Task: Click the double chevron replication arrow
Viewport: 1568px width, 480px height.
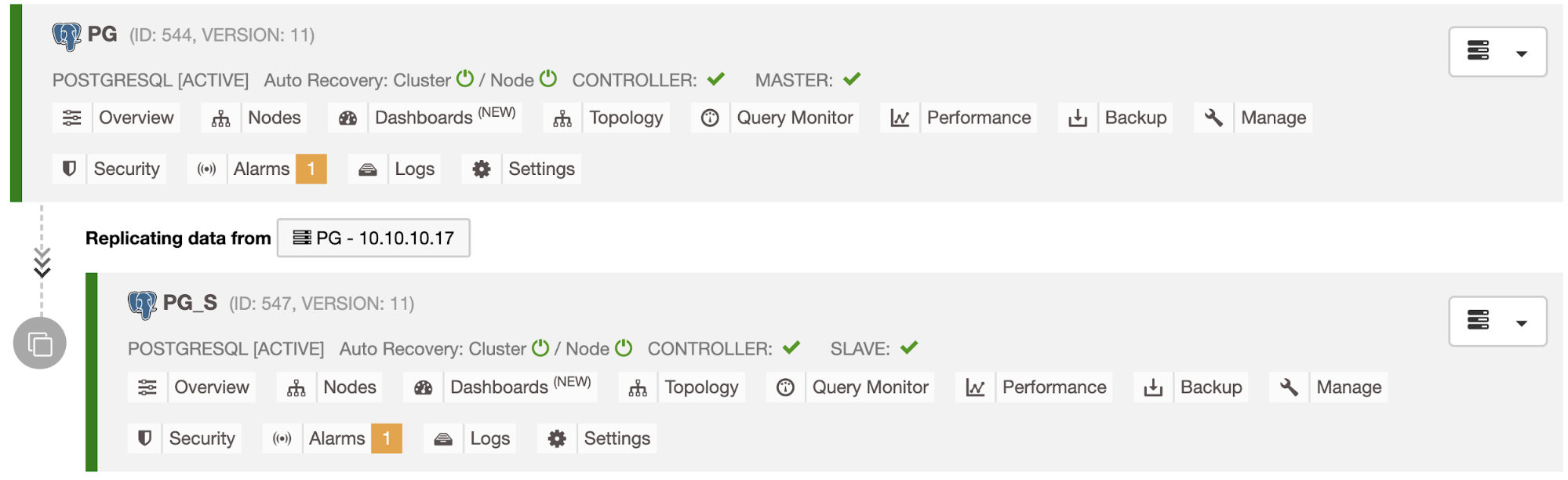Action: tap(42, 263)
